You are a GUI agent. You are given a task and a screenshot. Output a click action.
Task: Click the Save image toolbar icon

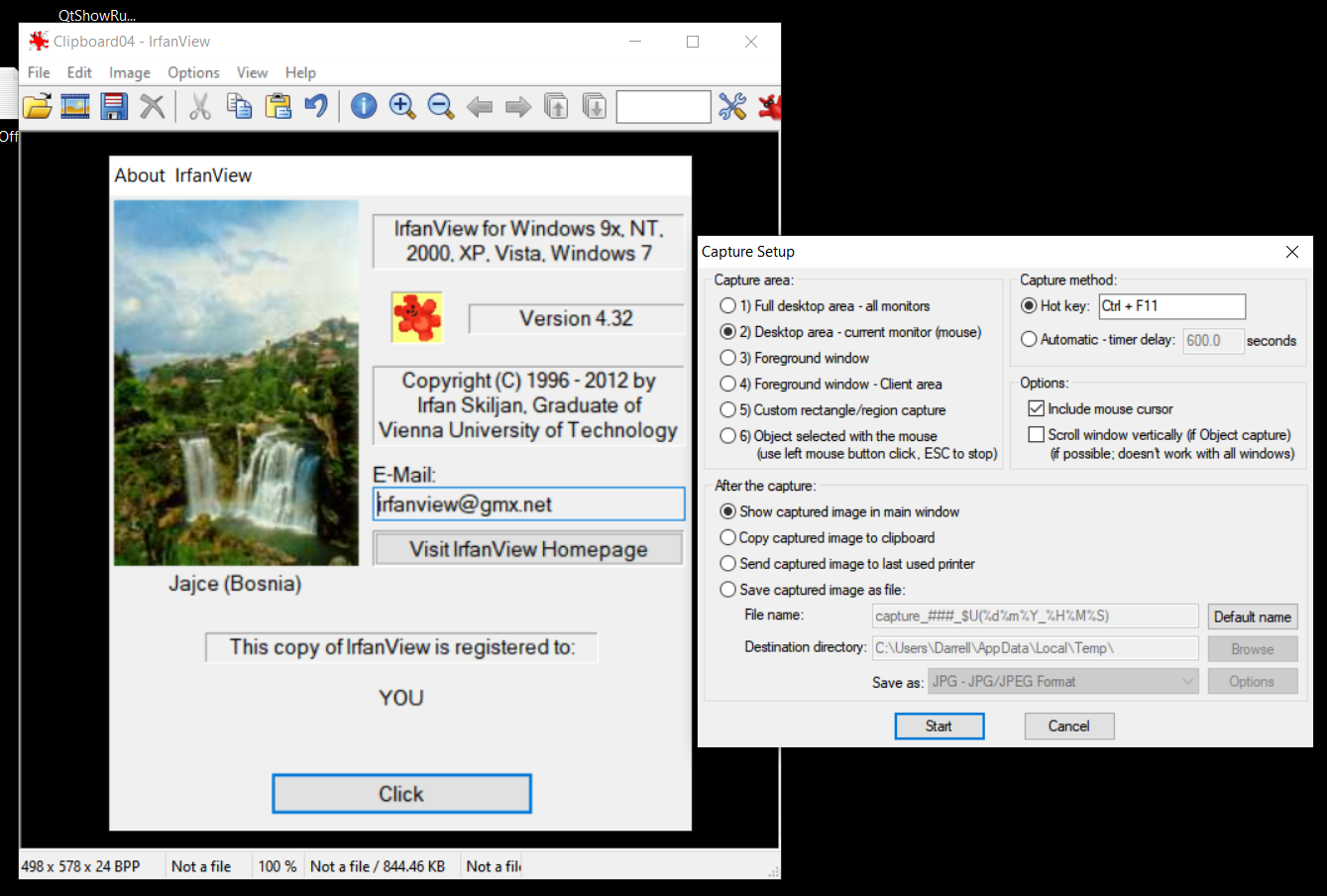coord(113,106)
